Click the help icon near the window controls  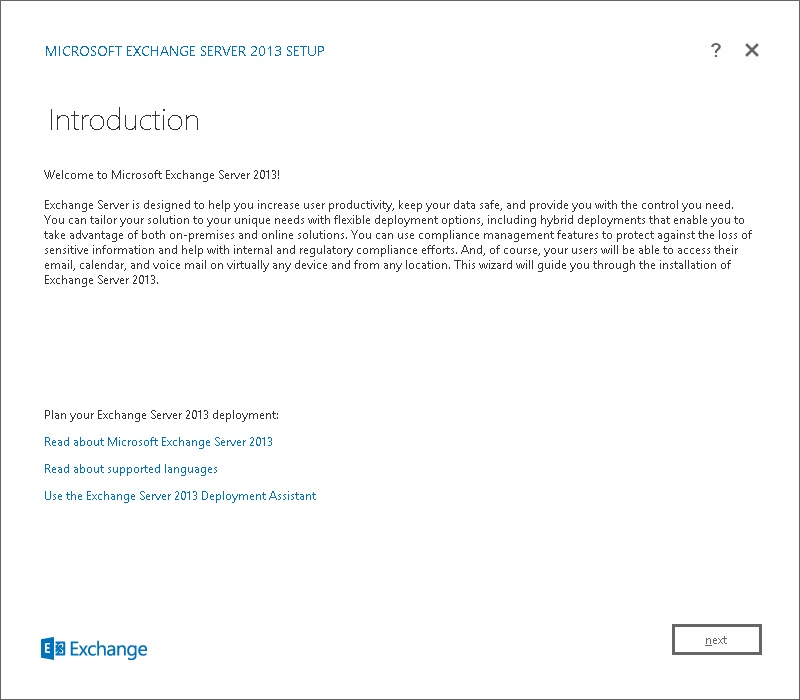point(716,50)
